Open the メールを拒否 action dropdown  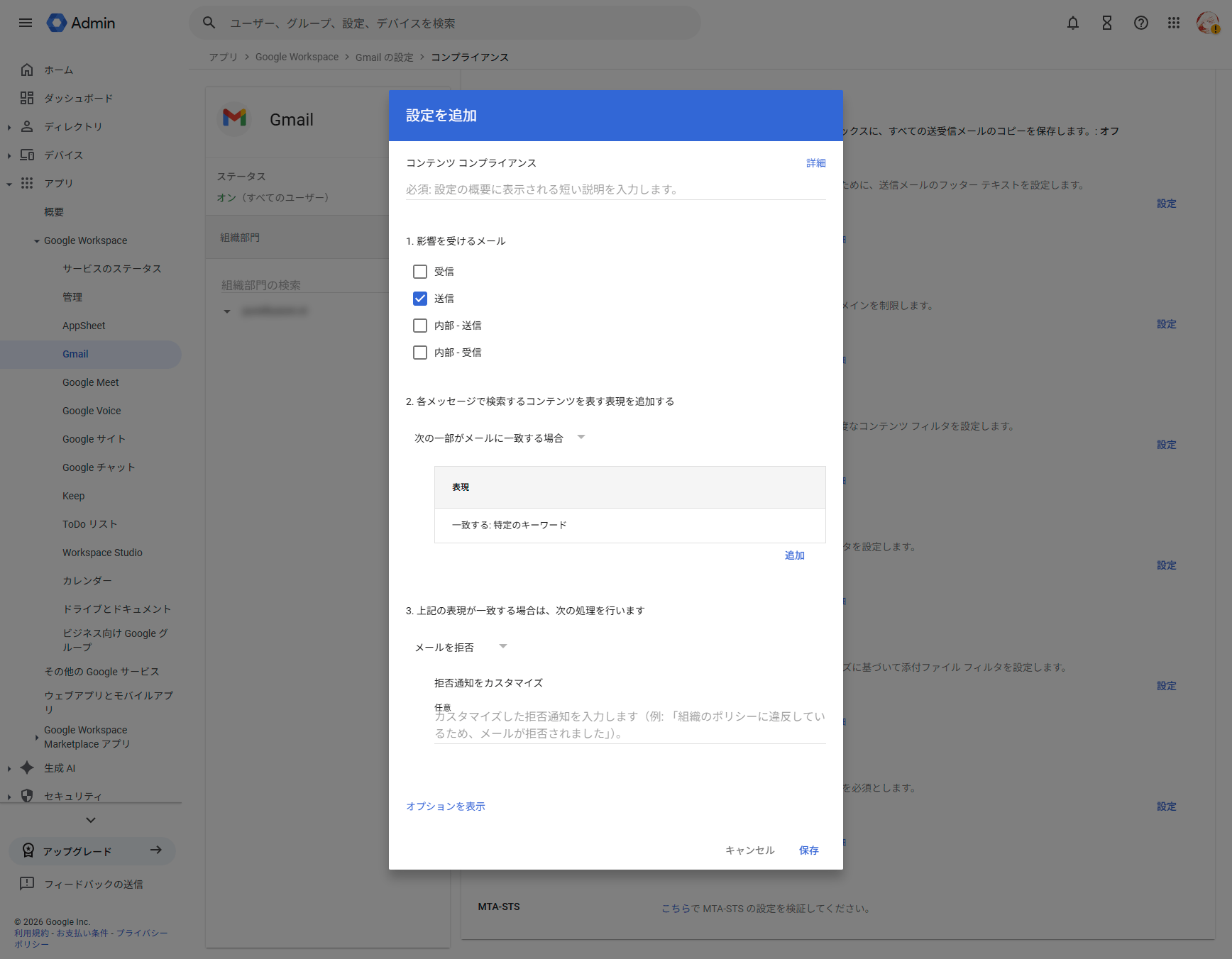coord(461,647)
